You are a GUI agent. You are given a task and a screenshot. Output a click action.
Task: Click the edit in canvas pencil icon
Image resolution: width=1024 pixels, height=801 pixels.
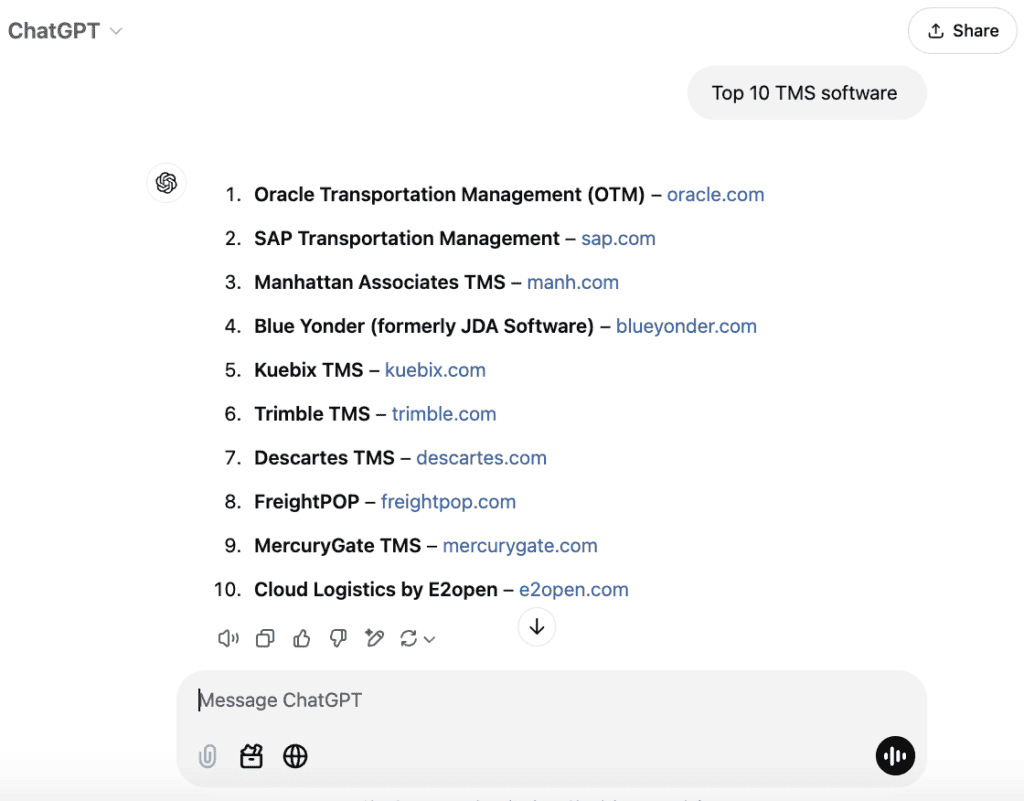[374, 638]
